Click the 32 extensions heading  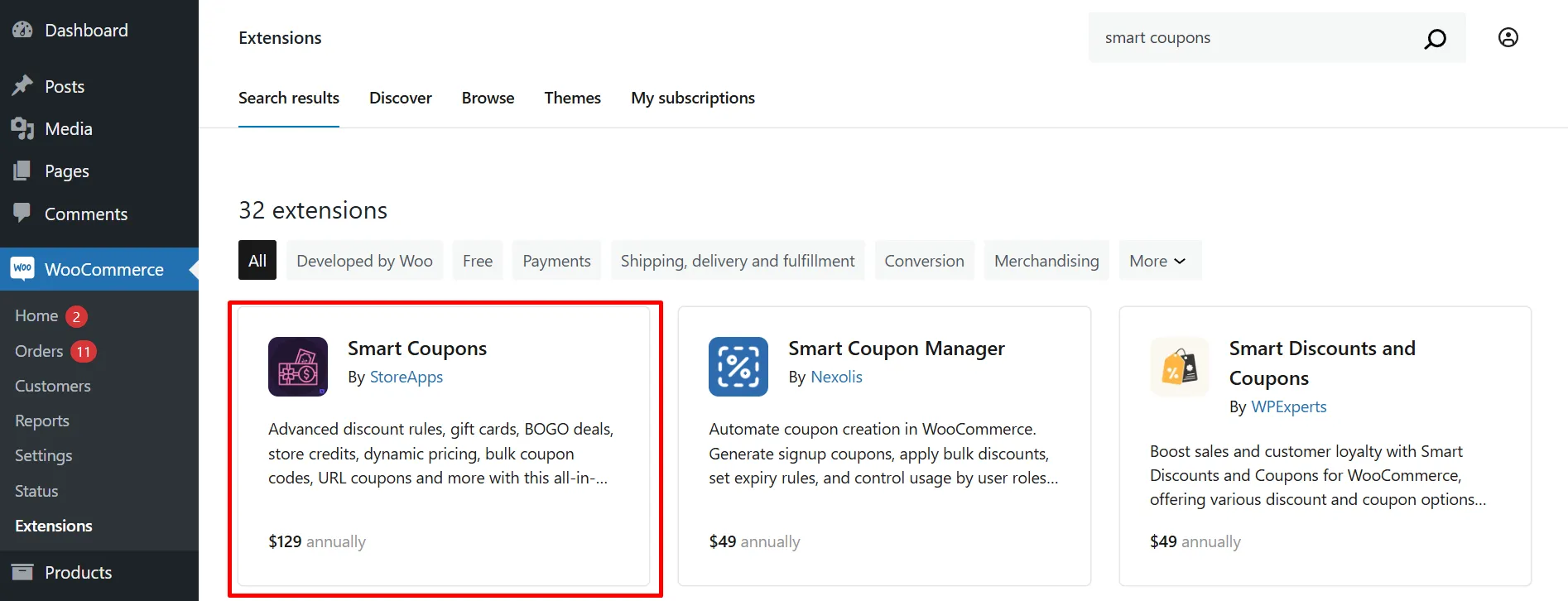click(313, 210)
